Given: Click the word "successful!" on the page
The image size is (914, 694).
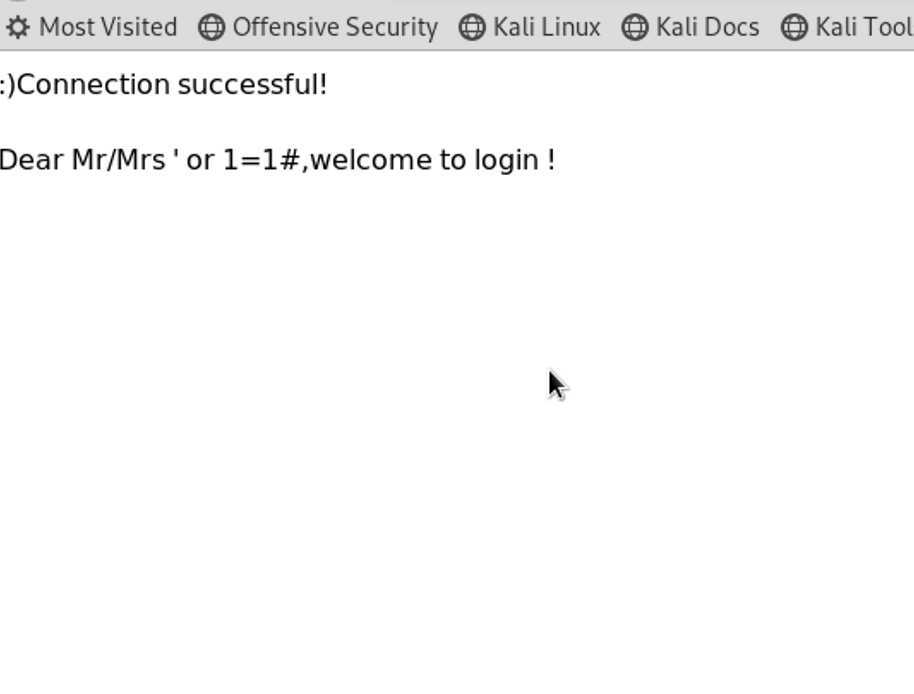Looking at the screenshot, I should (x=252, y=85).
